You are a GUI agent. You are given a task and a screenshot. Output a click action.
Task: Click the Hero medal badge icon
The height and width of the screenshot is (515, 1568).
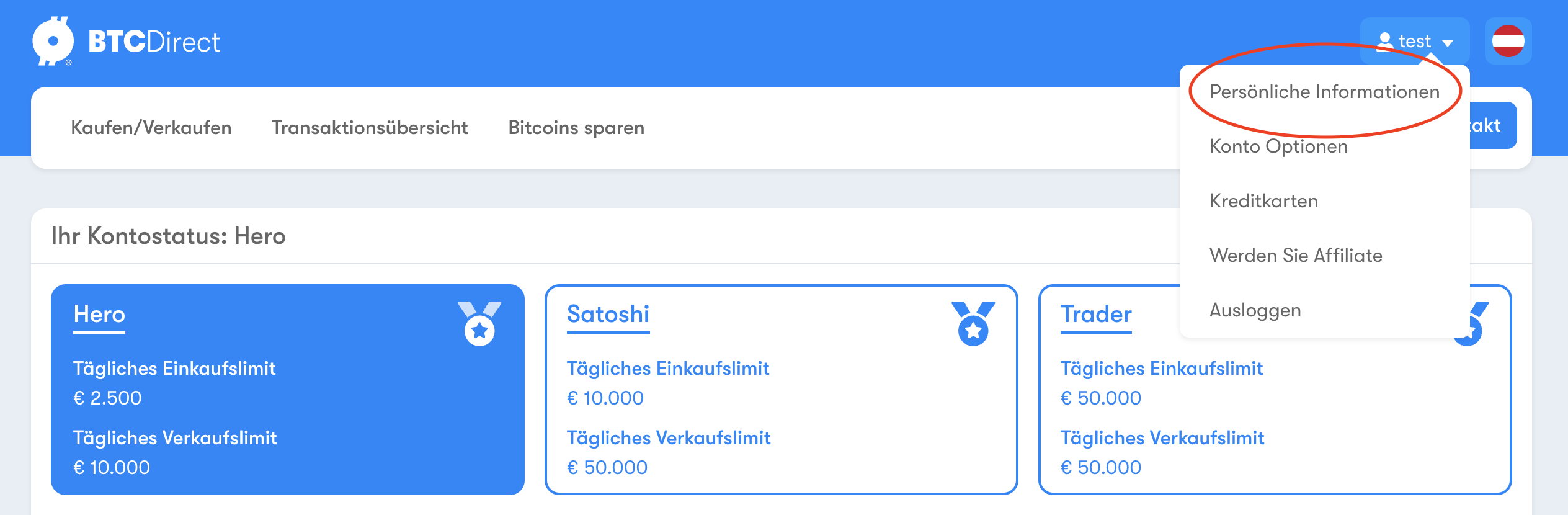(479, 323)
